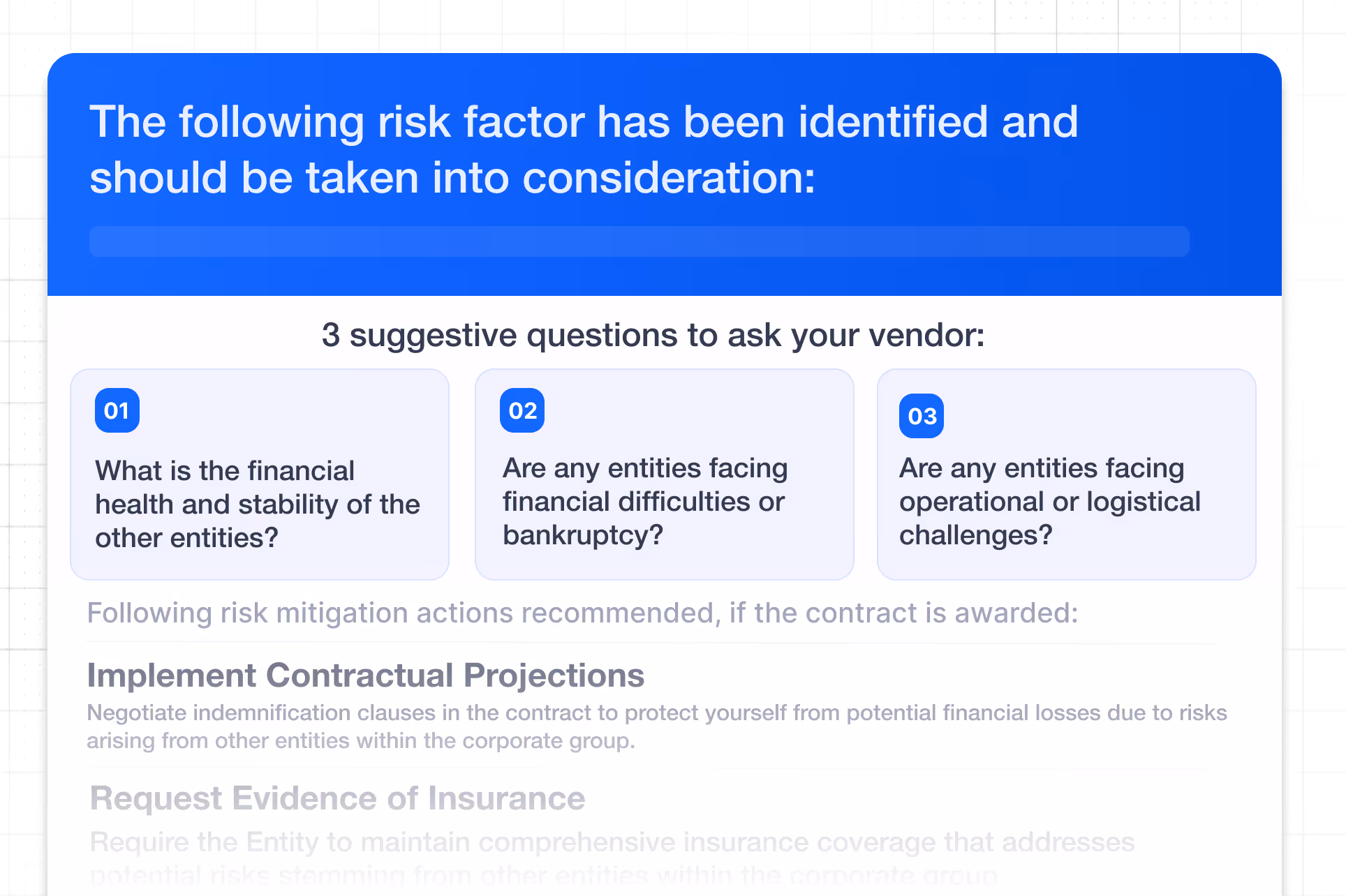1346x896 pixels.
Task: Open Request Evidence of Insurance heading
Action: point(338,798)
